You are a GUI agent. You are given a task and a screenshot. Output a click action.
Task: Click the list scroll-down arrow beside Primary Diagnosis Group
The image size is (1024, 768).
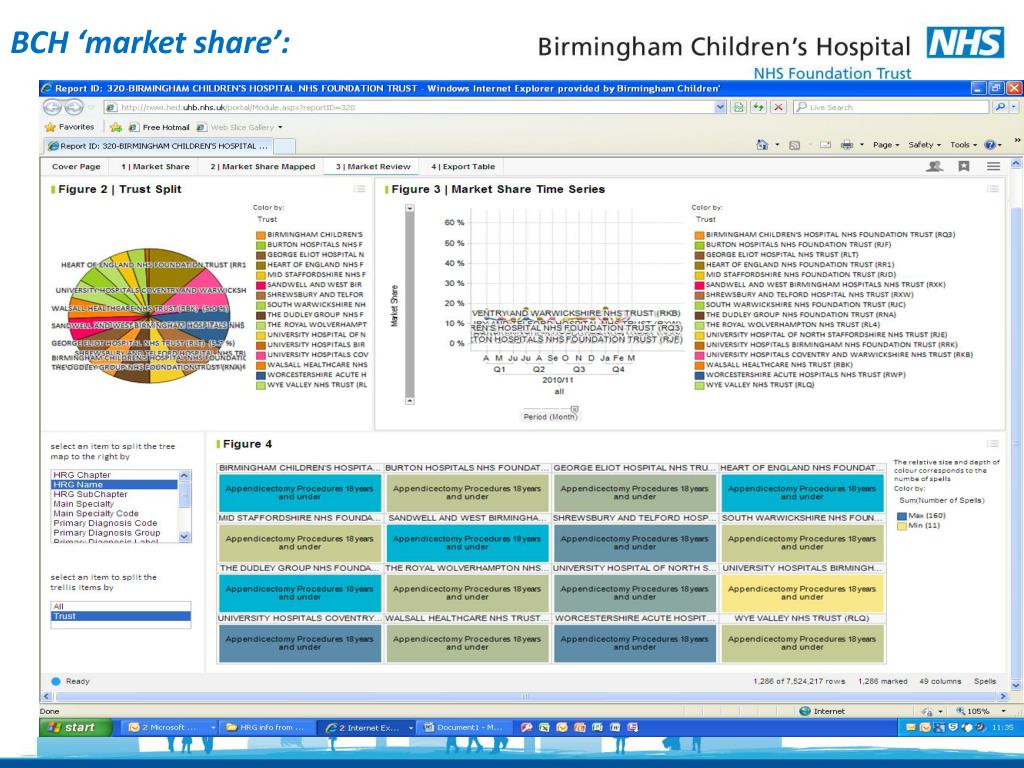click(184, 536)
